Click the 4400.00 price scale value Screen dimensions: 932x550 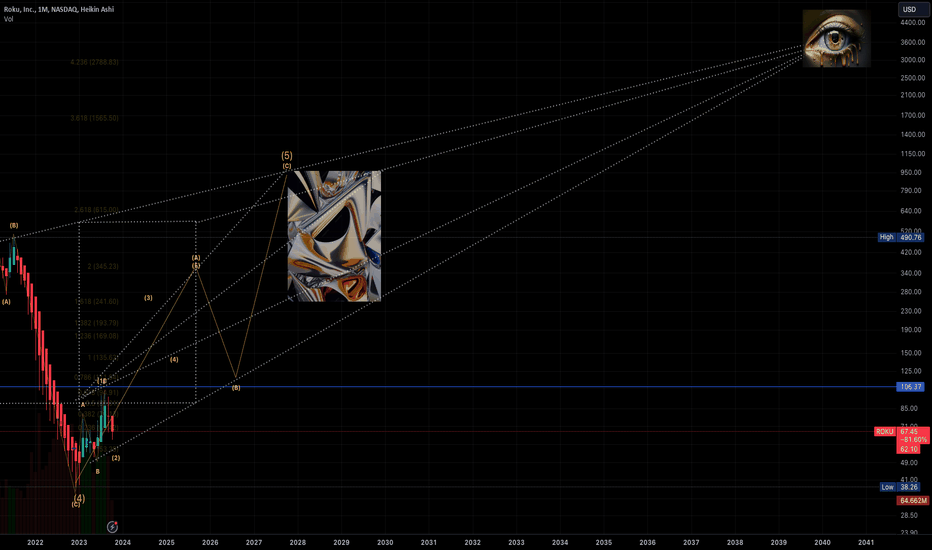pyautogui.click(x=913, y=23)
